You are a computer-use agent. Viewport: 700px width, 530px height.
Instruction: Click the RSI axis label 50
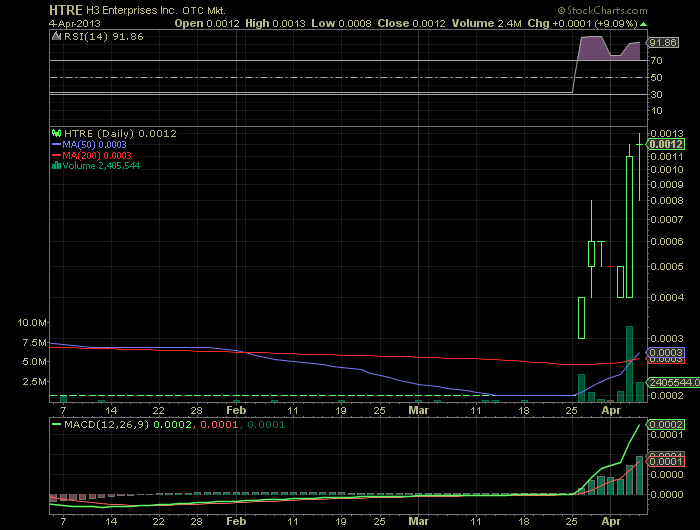click(656, 78)
